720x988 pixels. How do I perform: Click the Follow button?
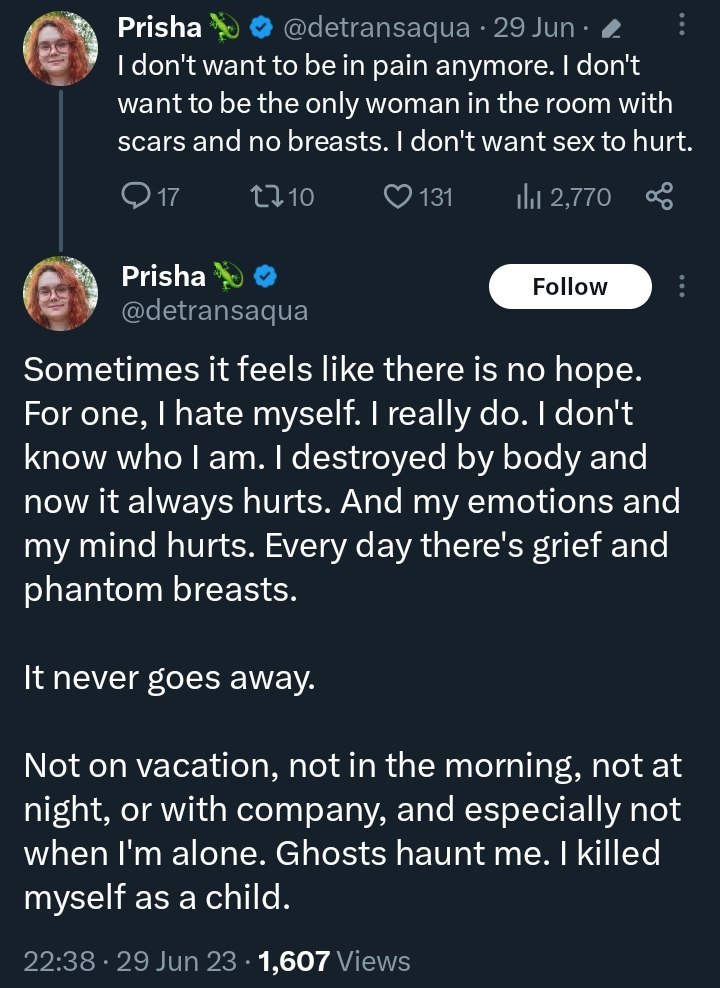570,287
